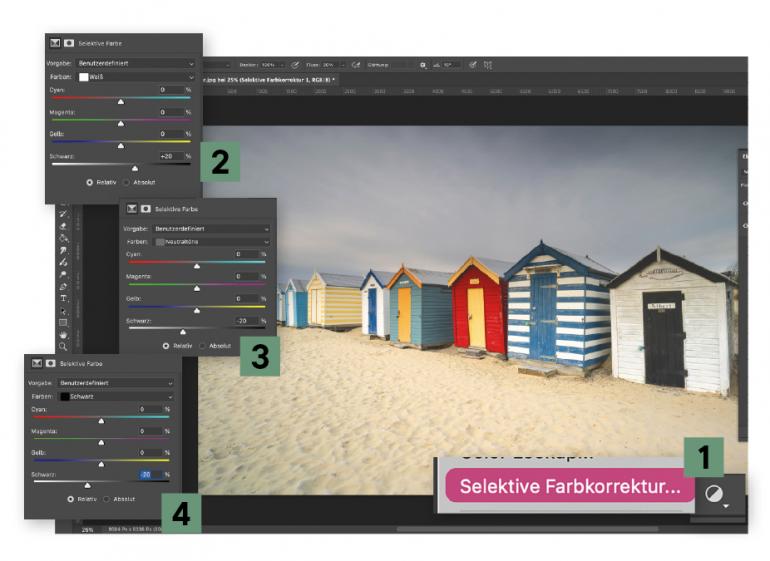Viewport: 770px width, 561px height.
Task: Switch to the Selektive Farbkorrektur document tab
Action: pyautogui.click(x=269, y=79)
